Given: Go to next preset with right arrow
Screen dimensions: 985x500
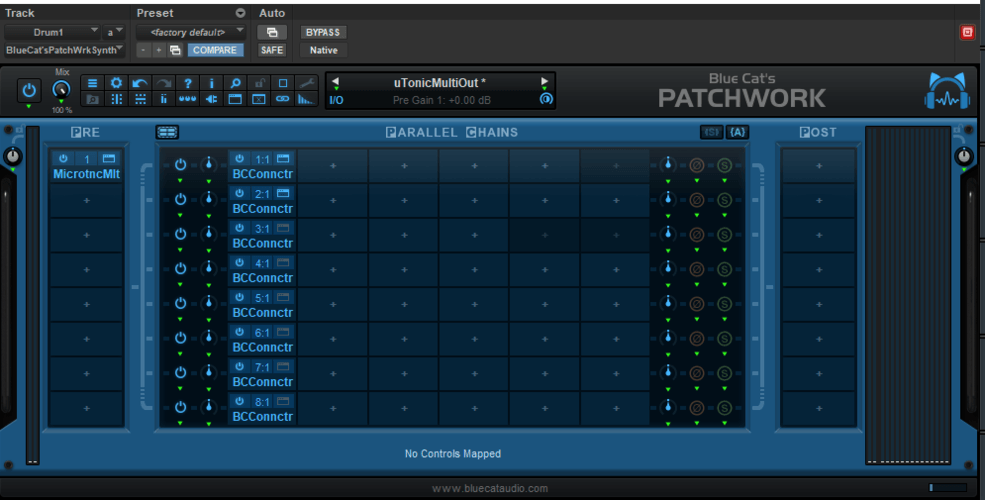Looking at the screenshot, I should coord(544,82).
